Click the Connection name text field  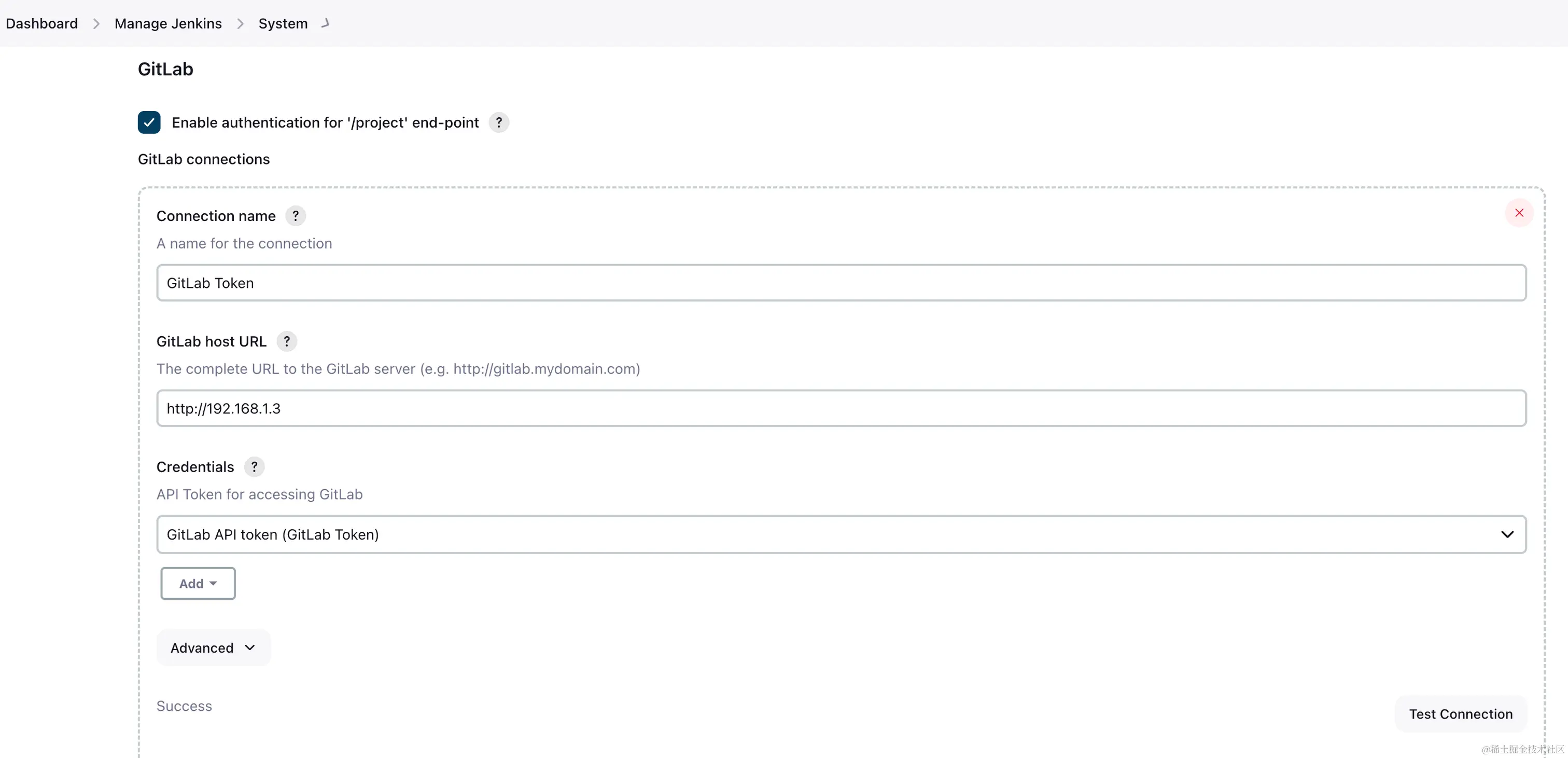(x=840, y=283)
